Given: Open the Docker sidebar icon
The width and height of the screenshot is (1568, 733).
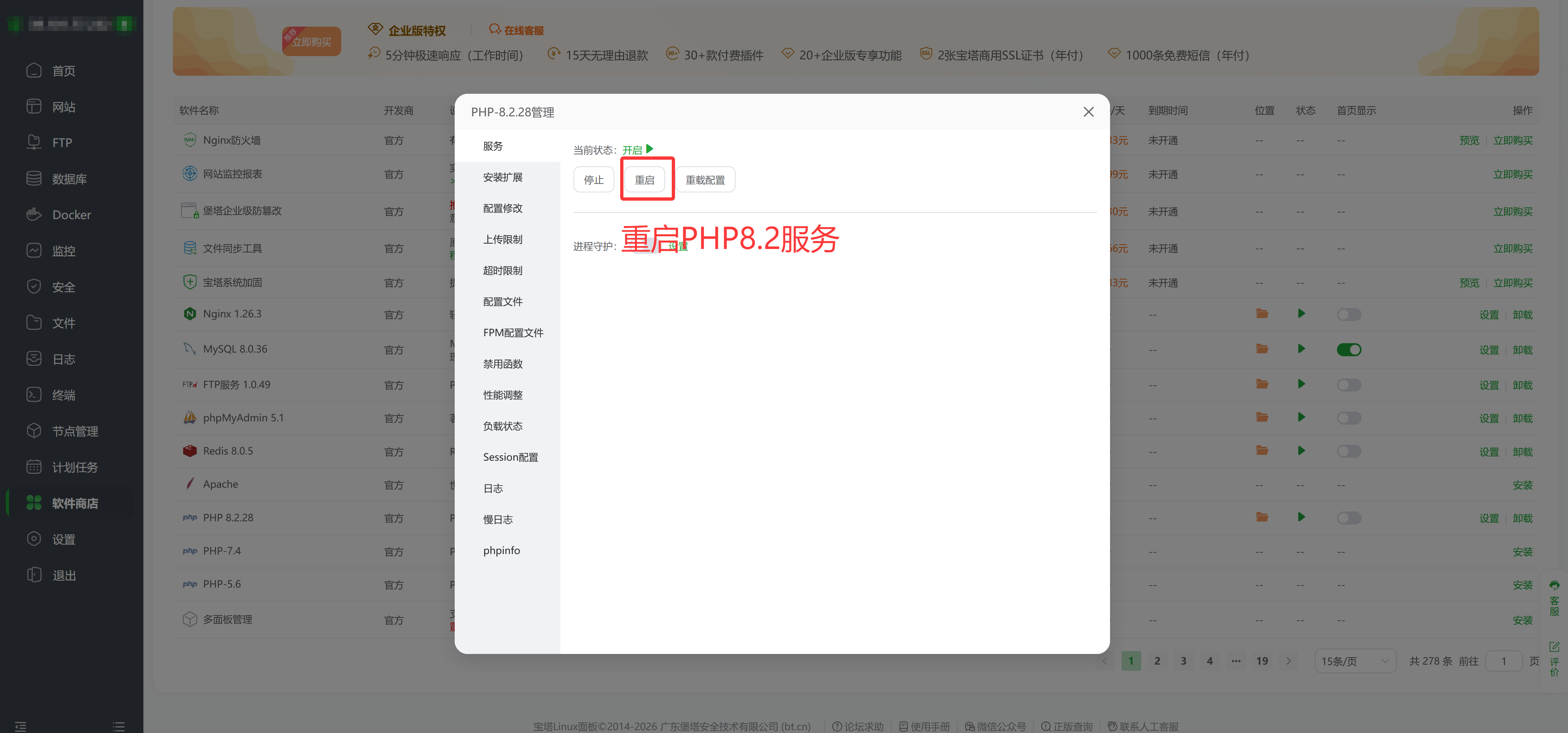Looking at the screenshot, I should coord(34,214).
